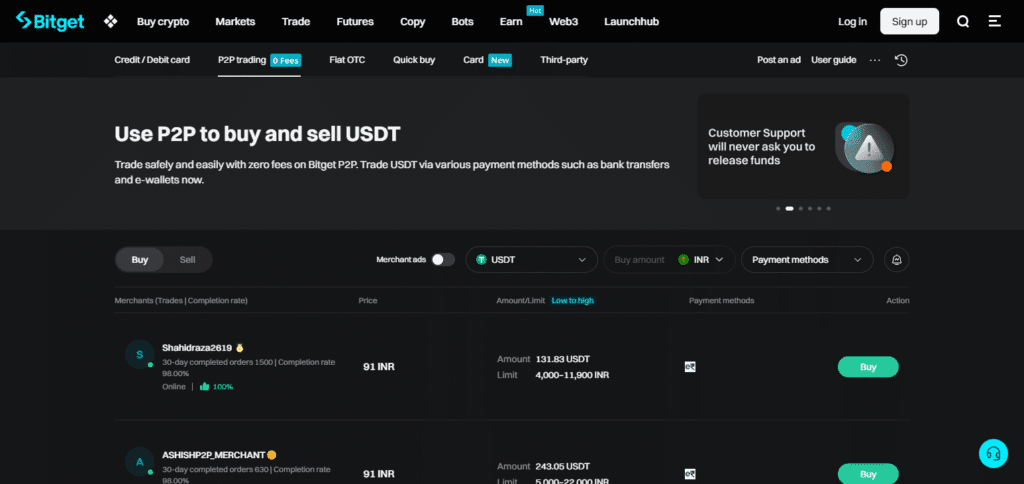The image size is (1024, 484).
Task: Switch to Third-party tab
Action: pos(564,60)
